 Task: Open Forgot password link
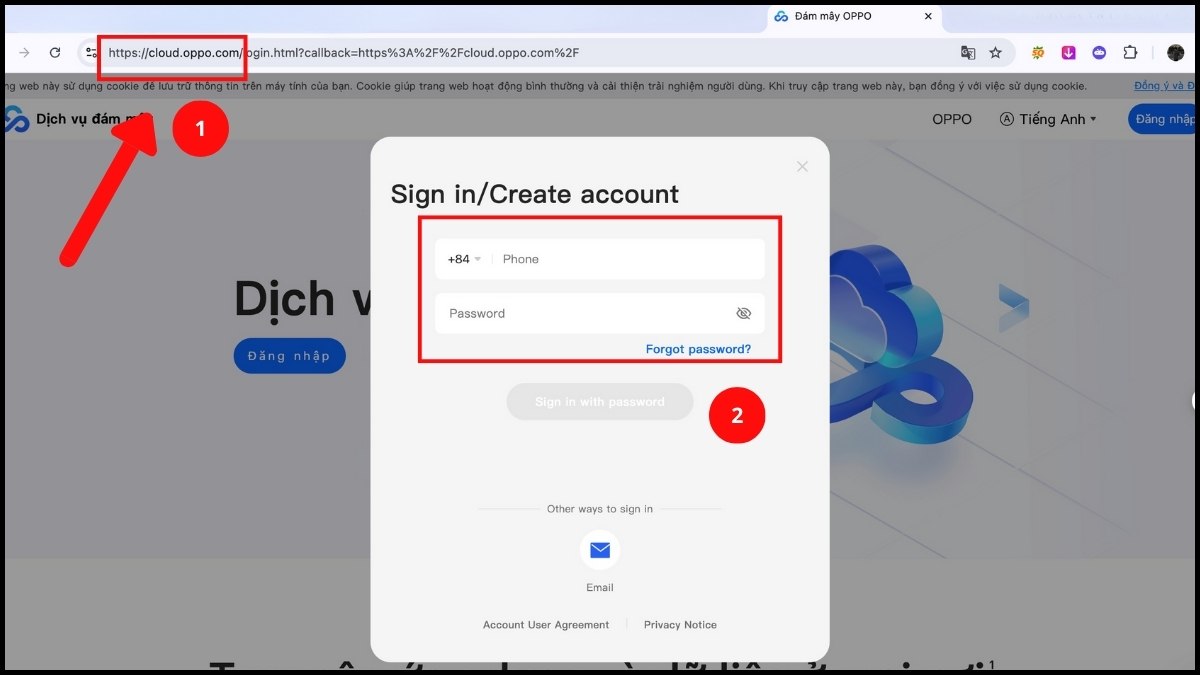pos(698,348)
